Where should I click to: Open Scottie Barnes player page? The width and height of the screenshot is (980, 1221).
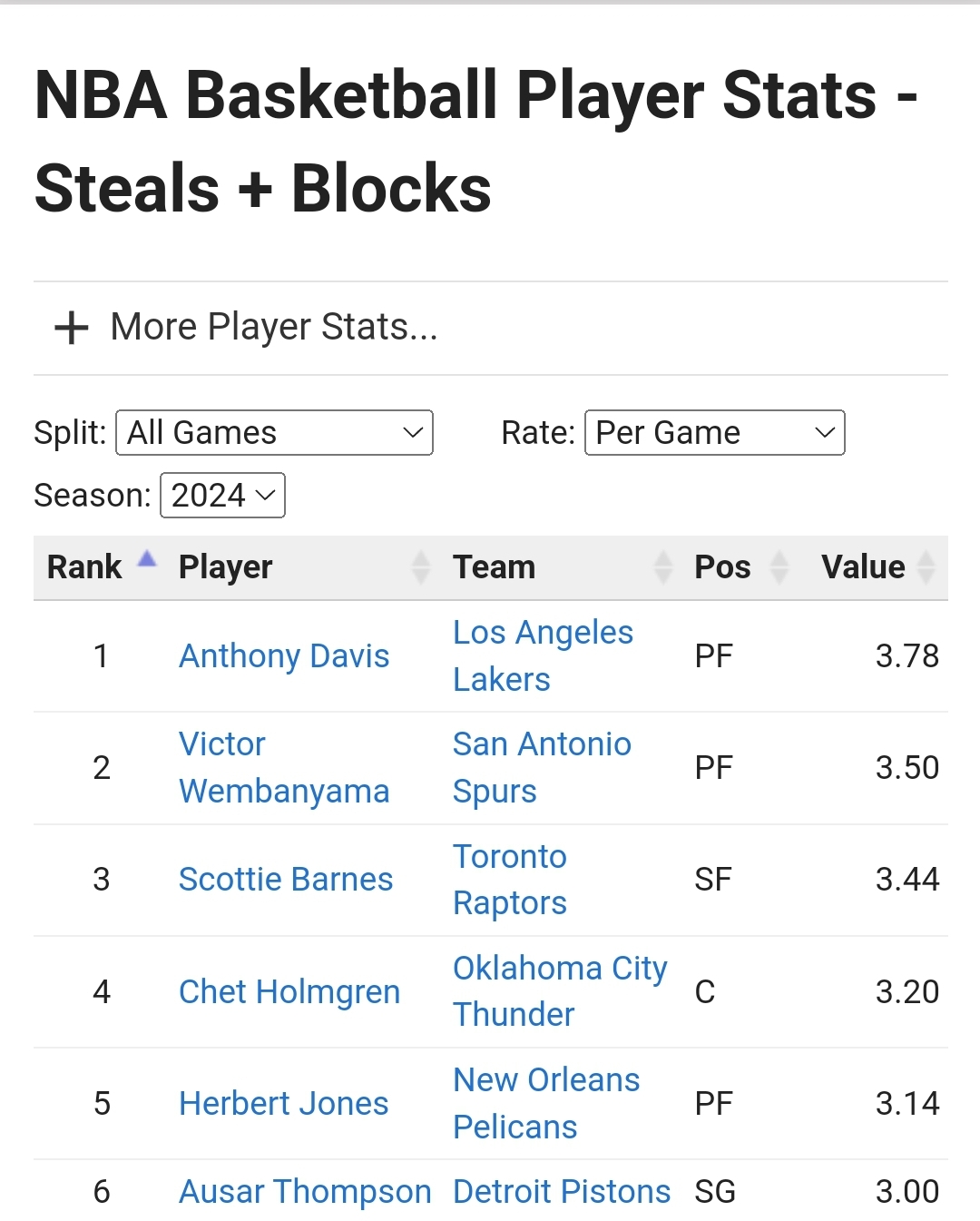coord(286,880)
